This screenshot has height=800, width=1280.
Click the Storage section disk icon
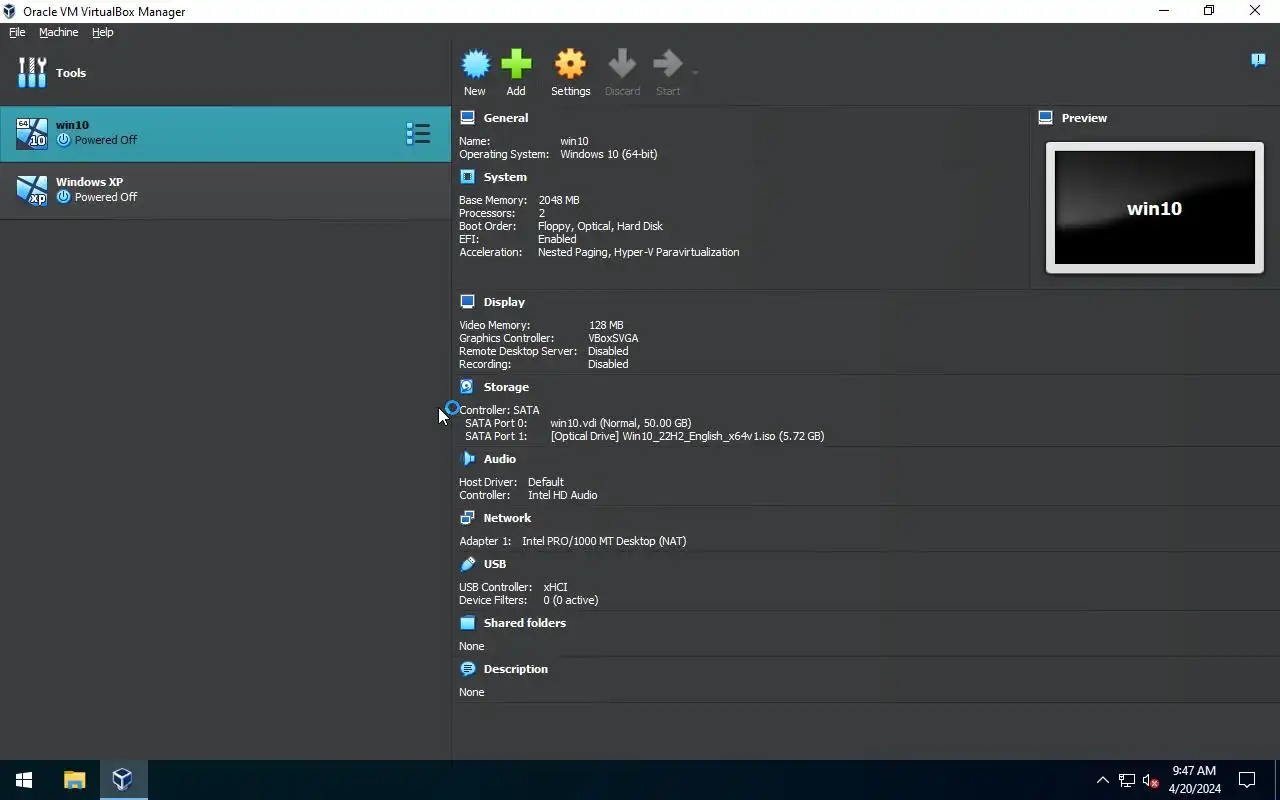467,386
